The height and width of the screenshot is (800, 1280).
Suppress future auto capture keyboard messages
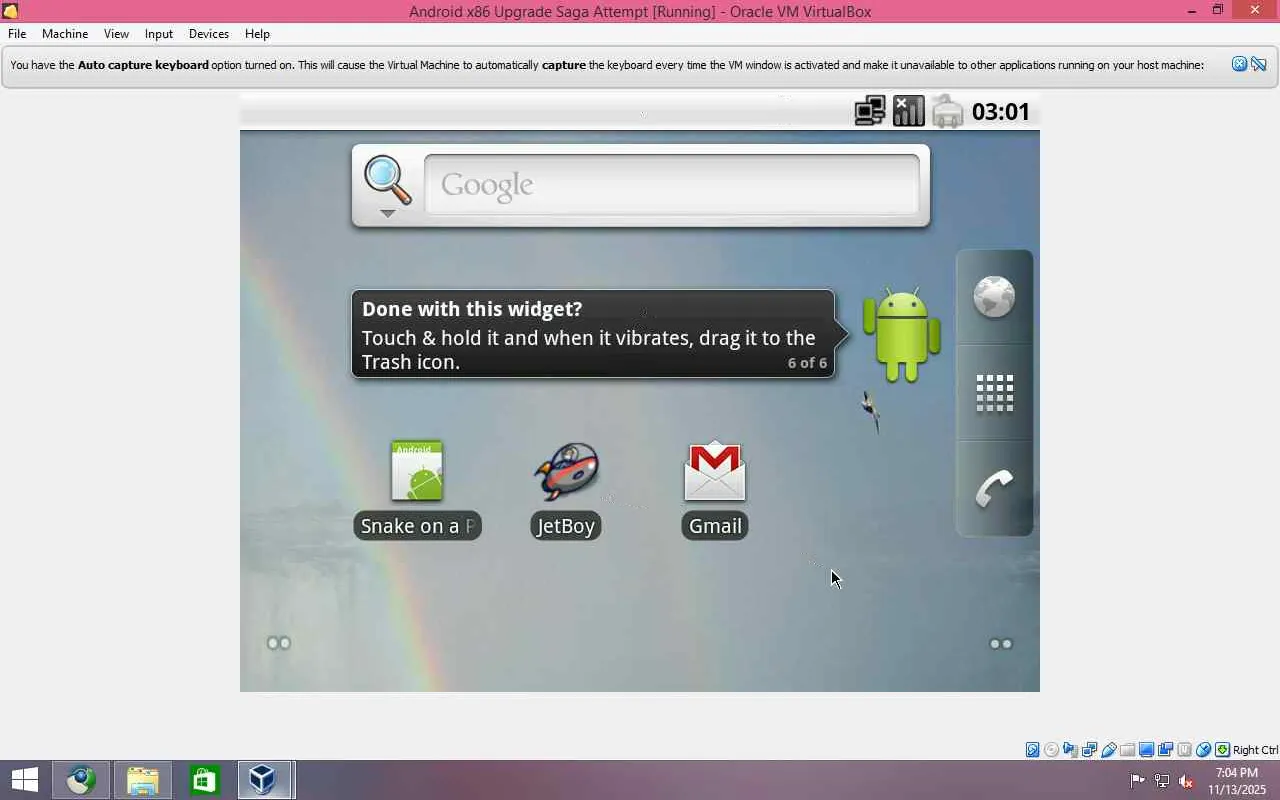1258,64
